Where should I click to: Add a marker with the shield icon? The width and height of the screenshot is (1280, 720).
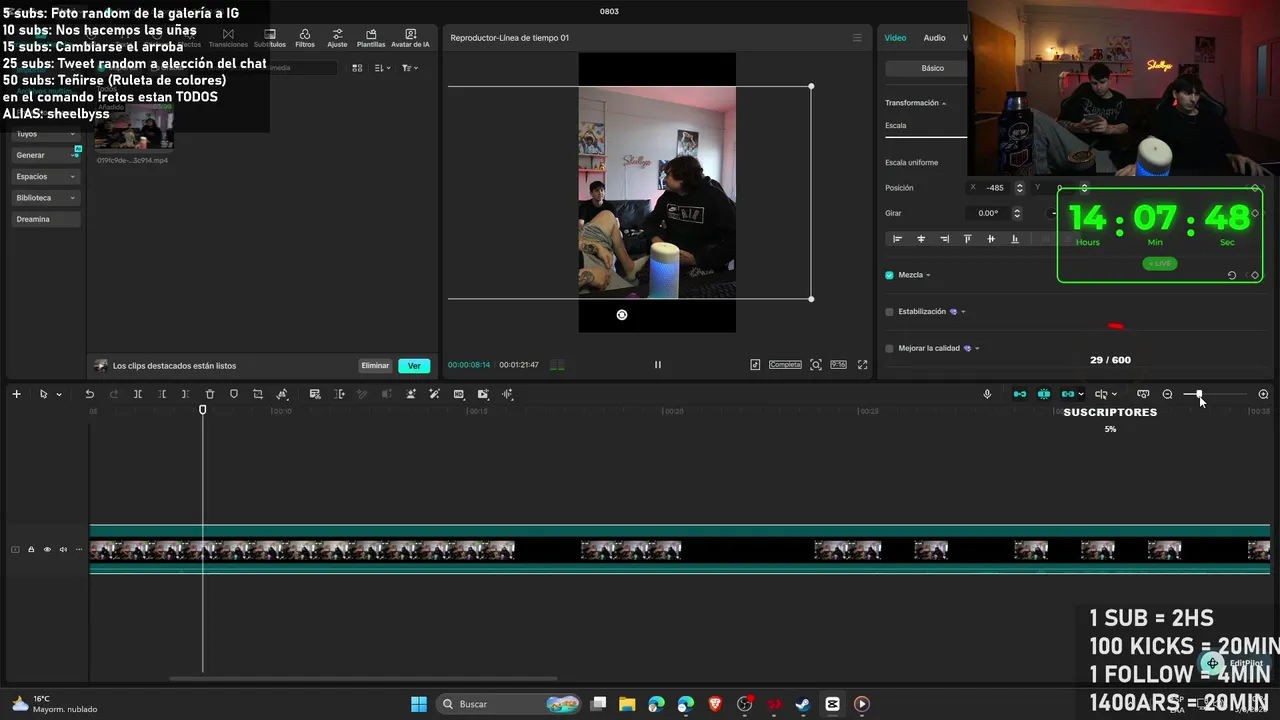click(x=234, y=394)
